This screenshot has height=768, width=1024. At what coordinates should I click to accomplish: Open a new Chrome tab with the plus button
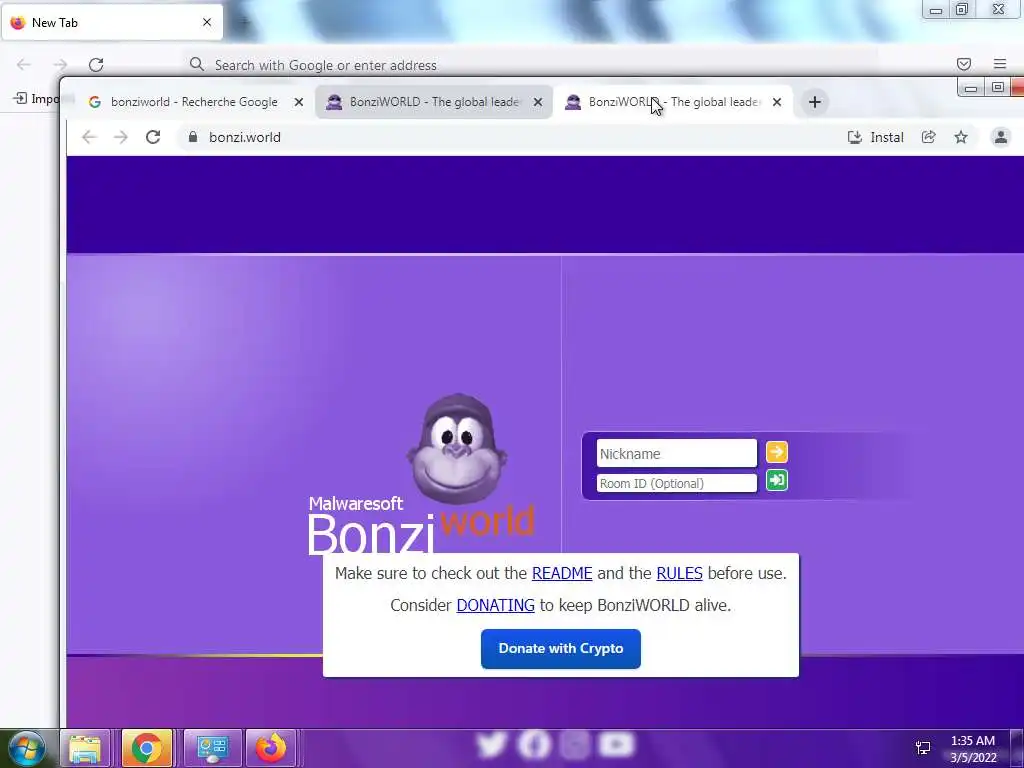coord(814,102)
